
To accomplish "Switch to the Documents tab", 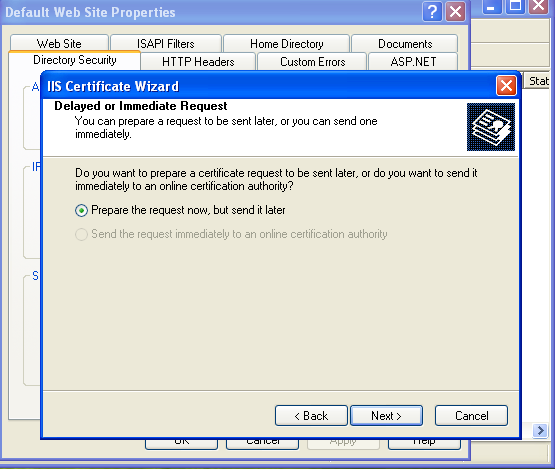I will [405, 44].
